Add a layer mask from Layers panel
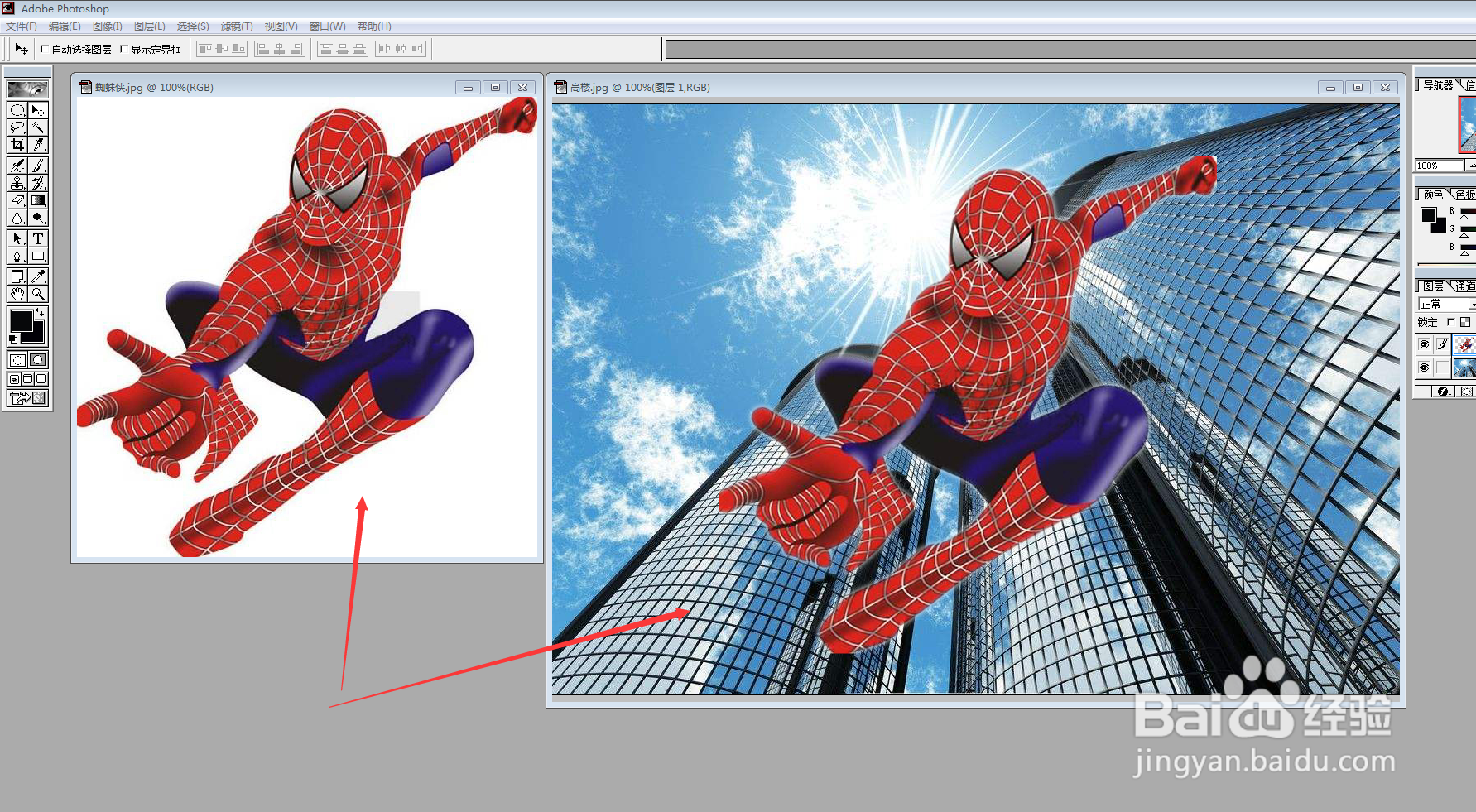This screenshot has height=812, width=1476. [x=1466, y=392]
